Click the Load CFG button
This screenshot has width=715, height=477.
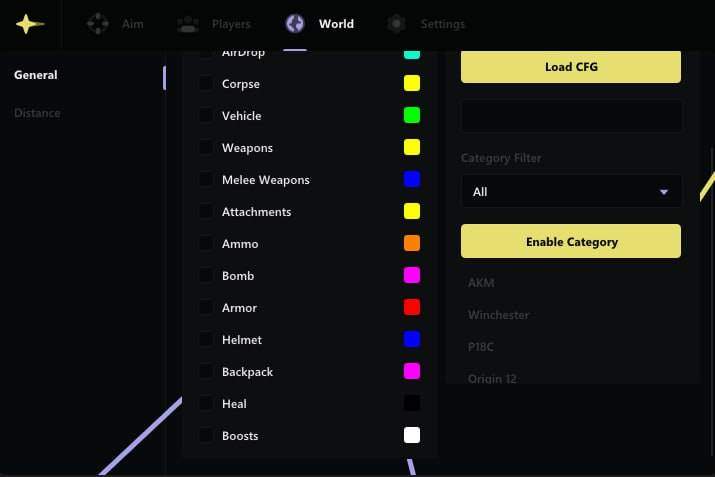[571, 67]
